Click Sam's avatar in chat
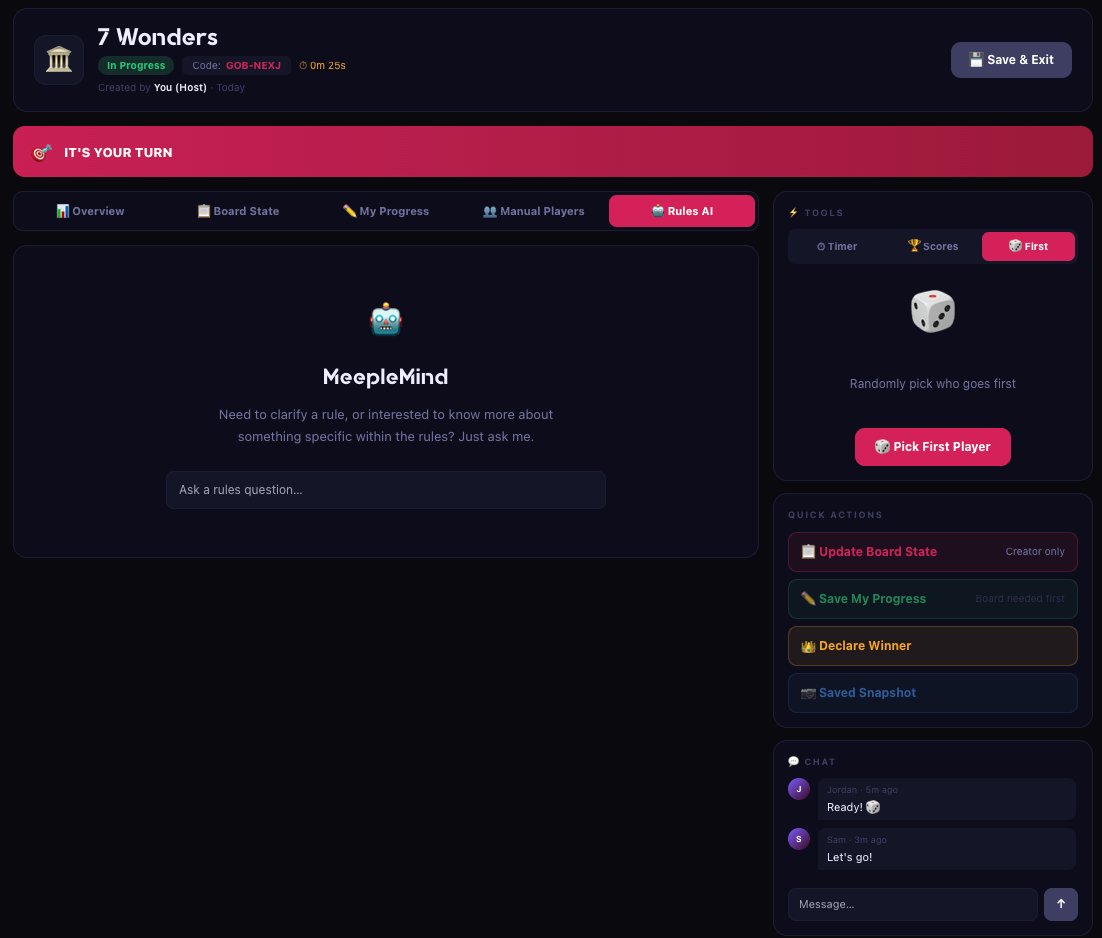 tap(798, 839)
